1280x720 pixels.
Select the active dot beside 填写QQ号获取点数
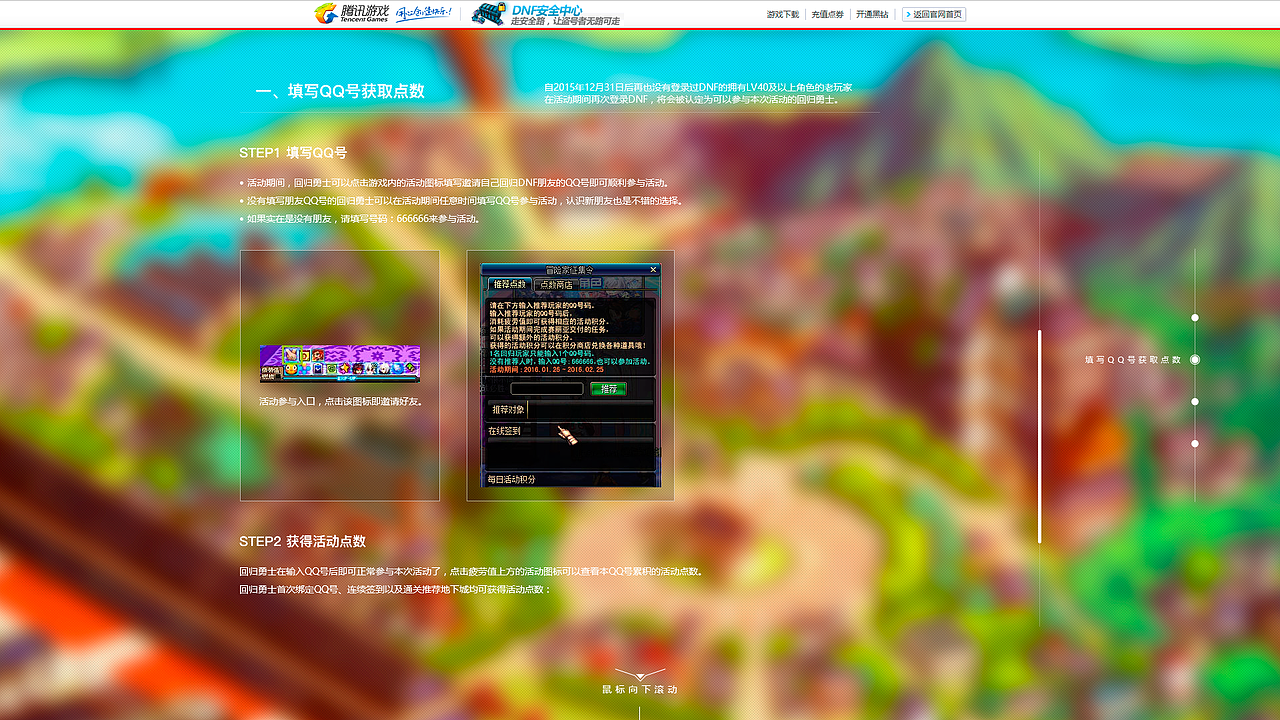tap(1195, 360)
